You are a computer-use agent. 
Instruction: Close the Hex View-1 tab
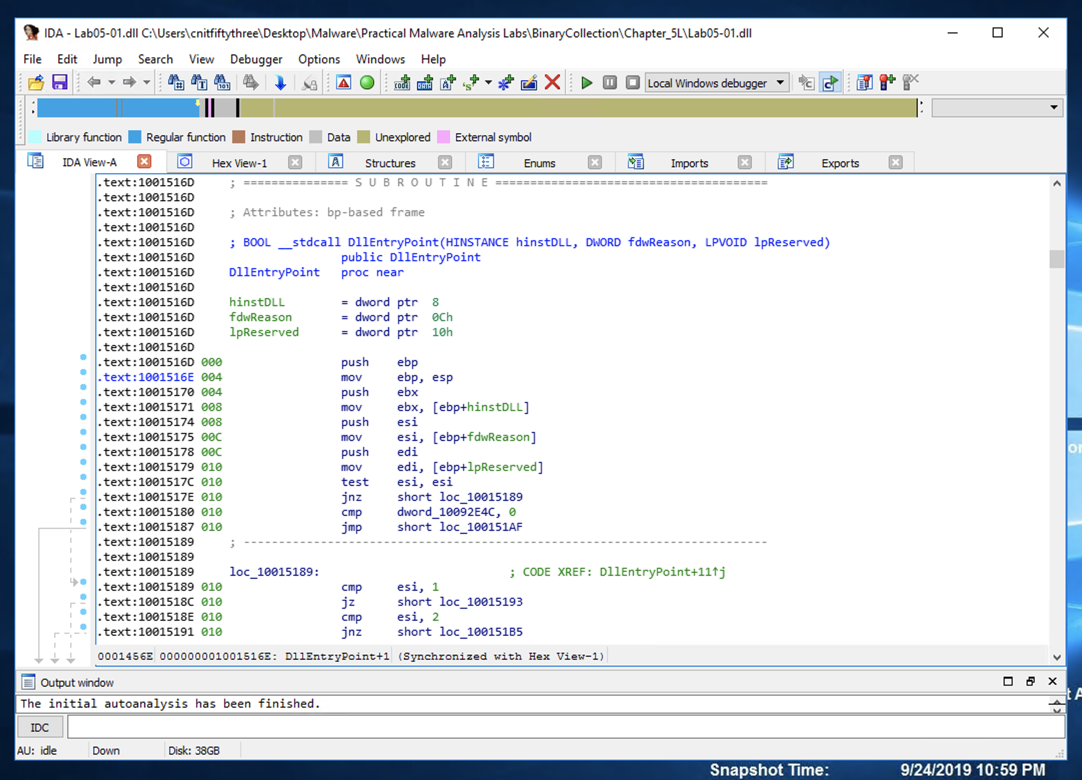pyautogui.click(x=295, y=162)
